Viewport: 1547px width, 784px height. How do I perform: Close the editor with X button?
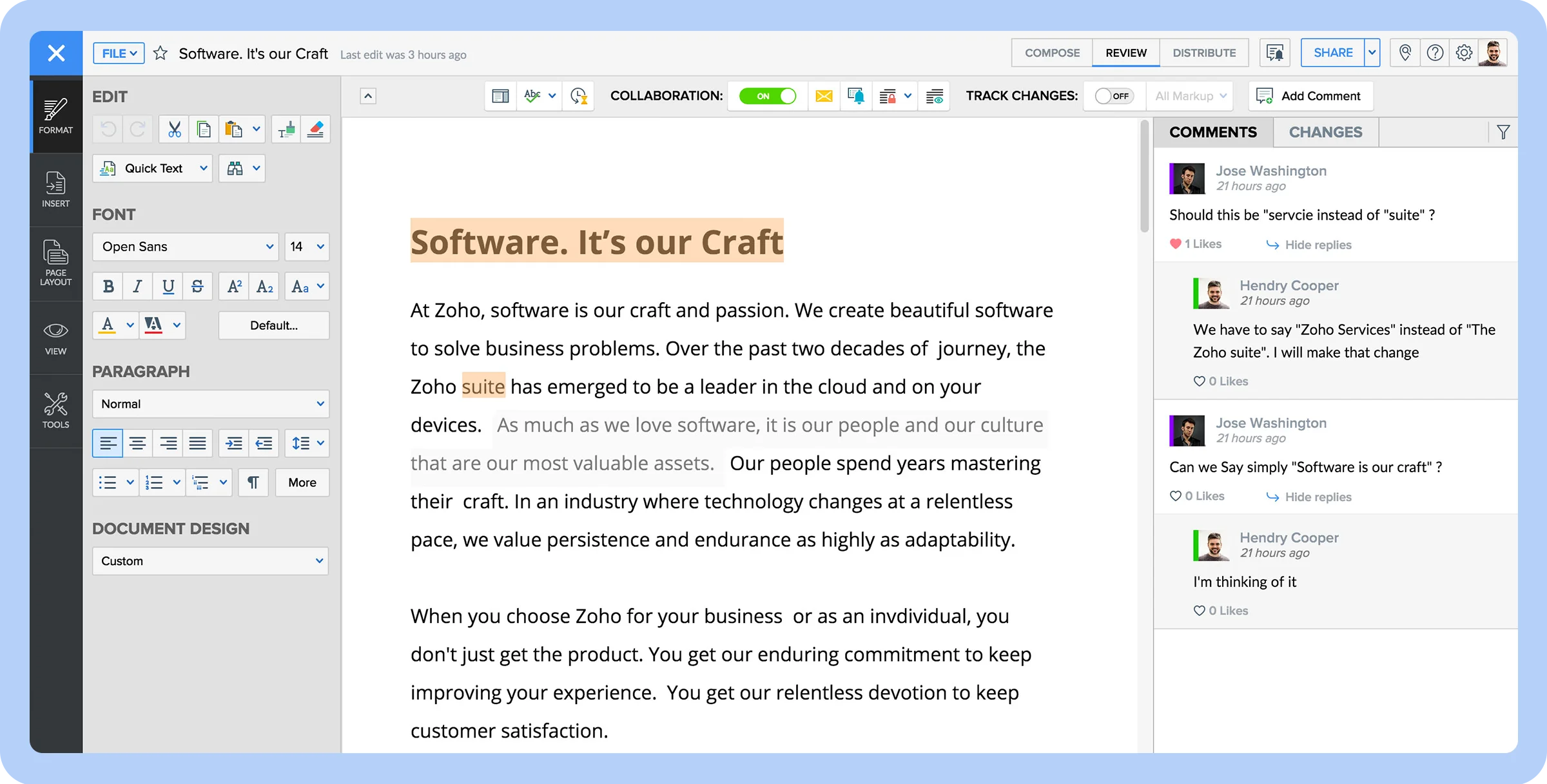(x=56, y=53)
